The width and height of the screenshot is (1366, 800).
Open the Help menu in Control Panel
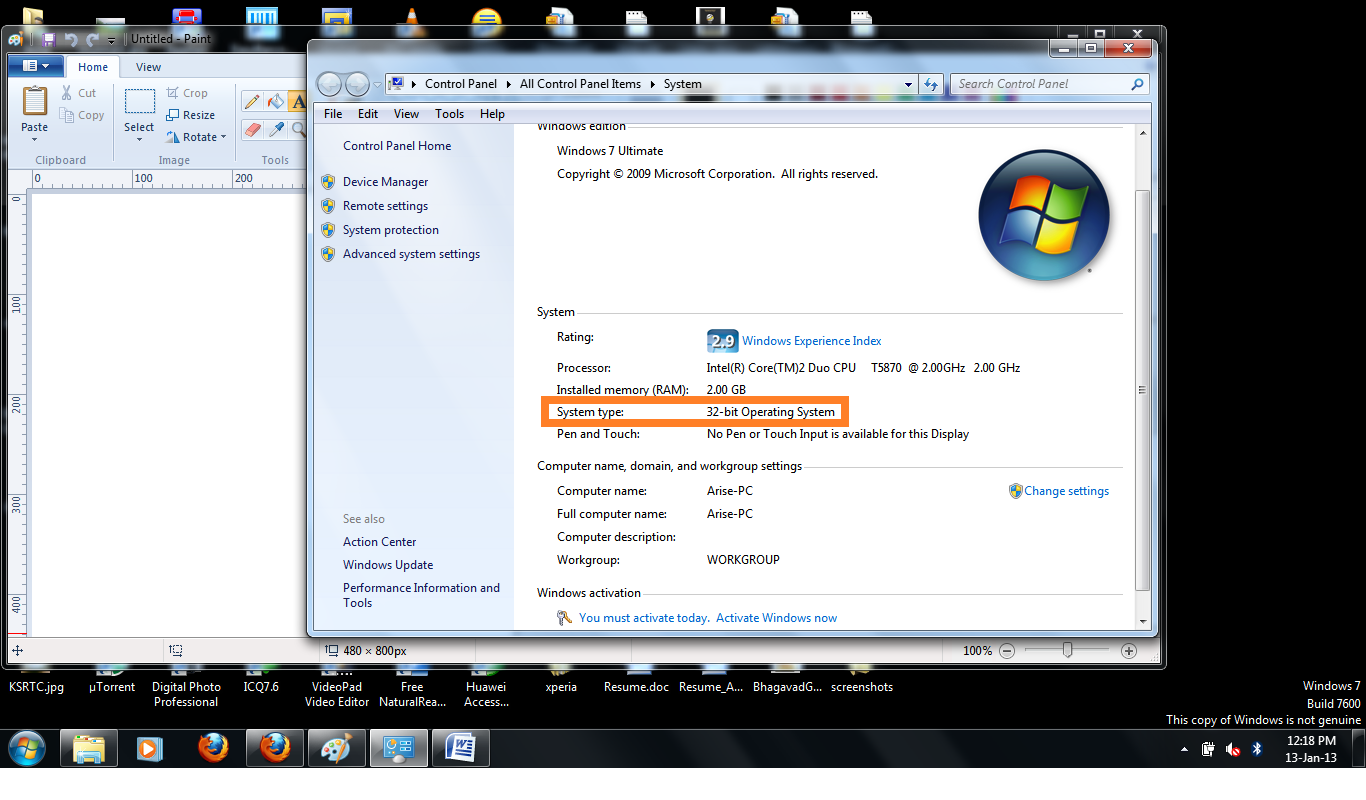coord(492,114)
